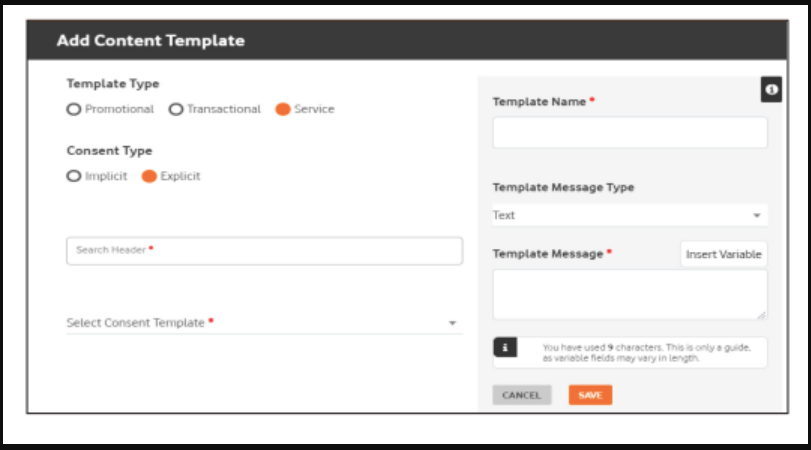Select the Transactional template type
Image resolution: width=811 pixels, height=450 pixels.
(176, 109)
